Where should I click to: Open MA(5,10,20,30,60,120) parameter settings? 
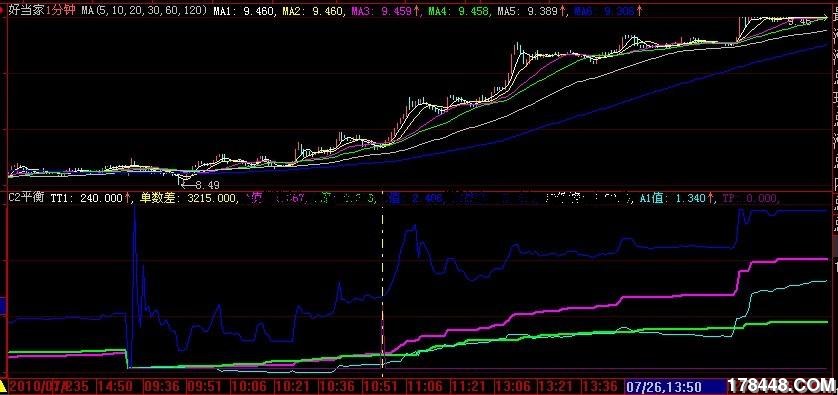144,10
